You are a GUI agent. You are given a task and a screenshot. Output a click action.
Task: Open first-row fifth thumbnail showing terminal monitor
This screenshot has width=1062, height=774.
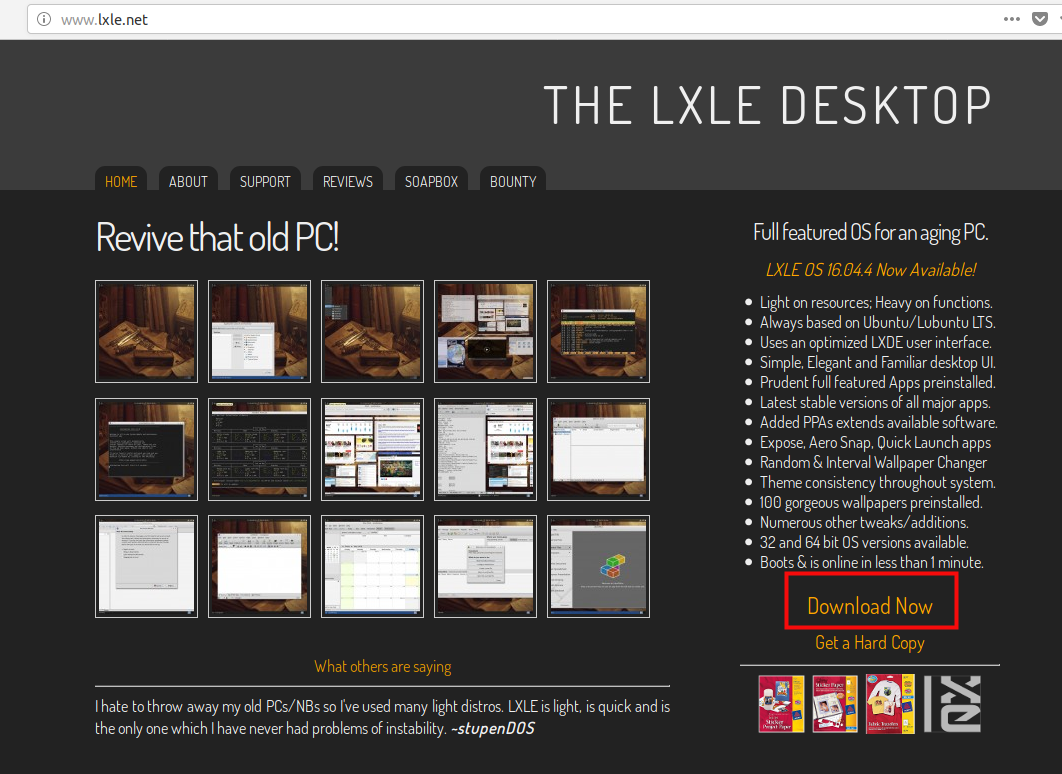point(599,331)
